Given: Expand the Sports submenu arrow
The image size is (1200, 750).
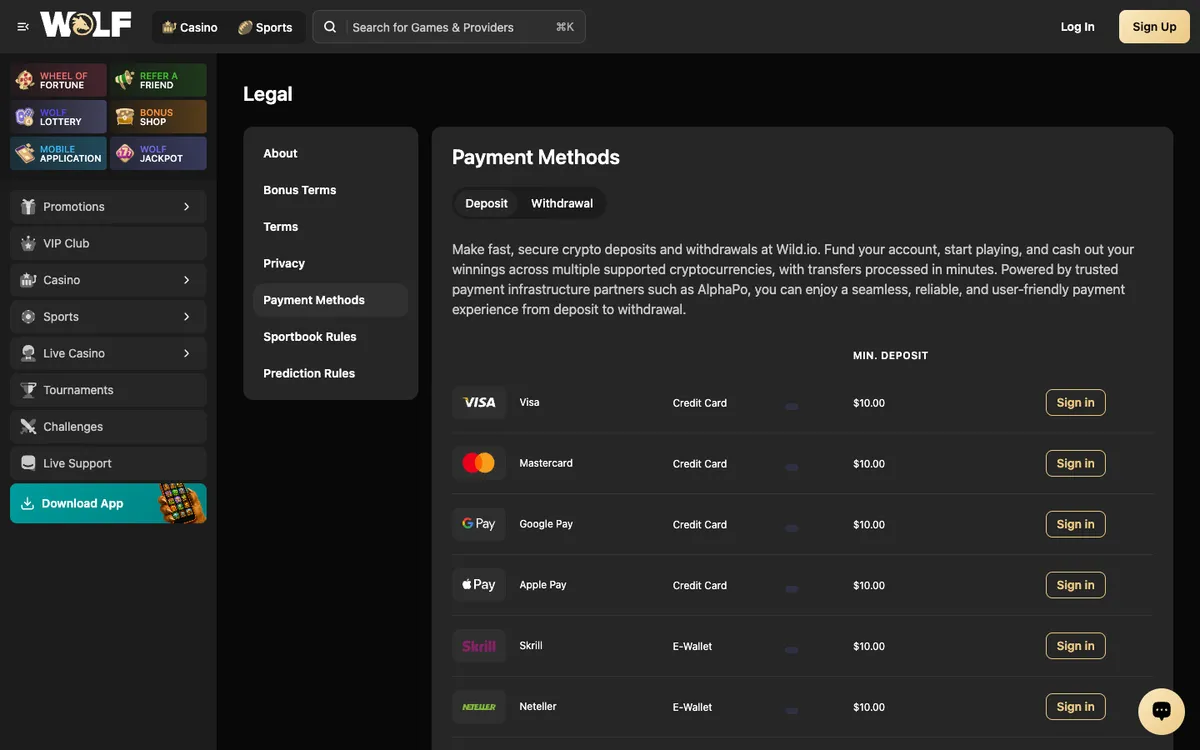Looking at the screenshot, I should click(186, 317).
